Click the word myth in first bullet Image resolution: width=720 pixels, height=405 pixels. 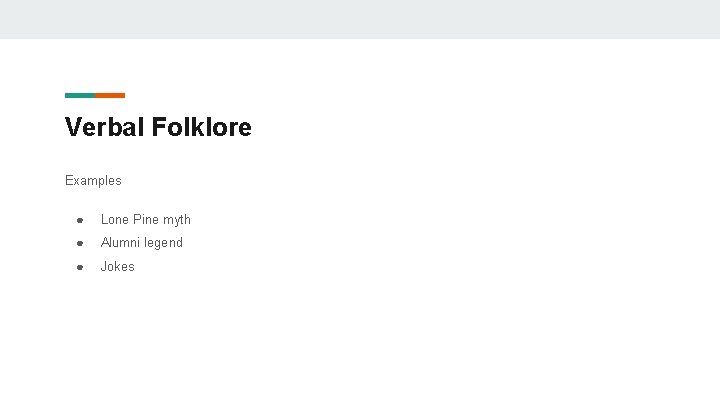point(177,220)
